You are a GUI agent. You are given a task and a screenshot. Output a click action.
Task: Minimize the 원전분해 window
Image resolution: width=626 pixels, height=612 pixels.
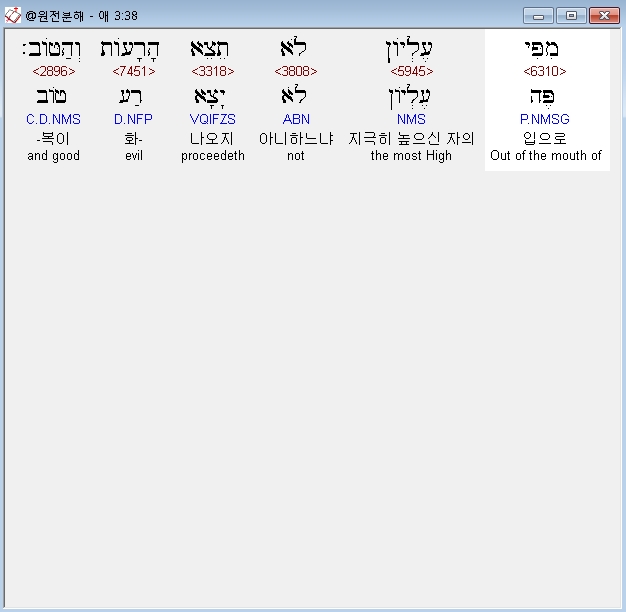pos(538,16)
